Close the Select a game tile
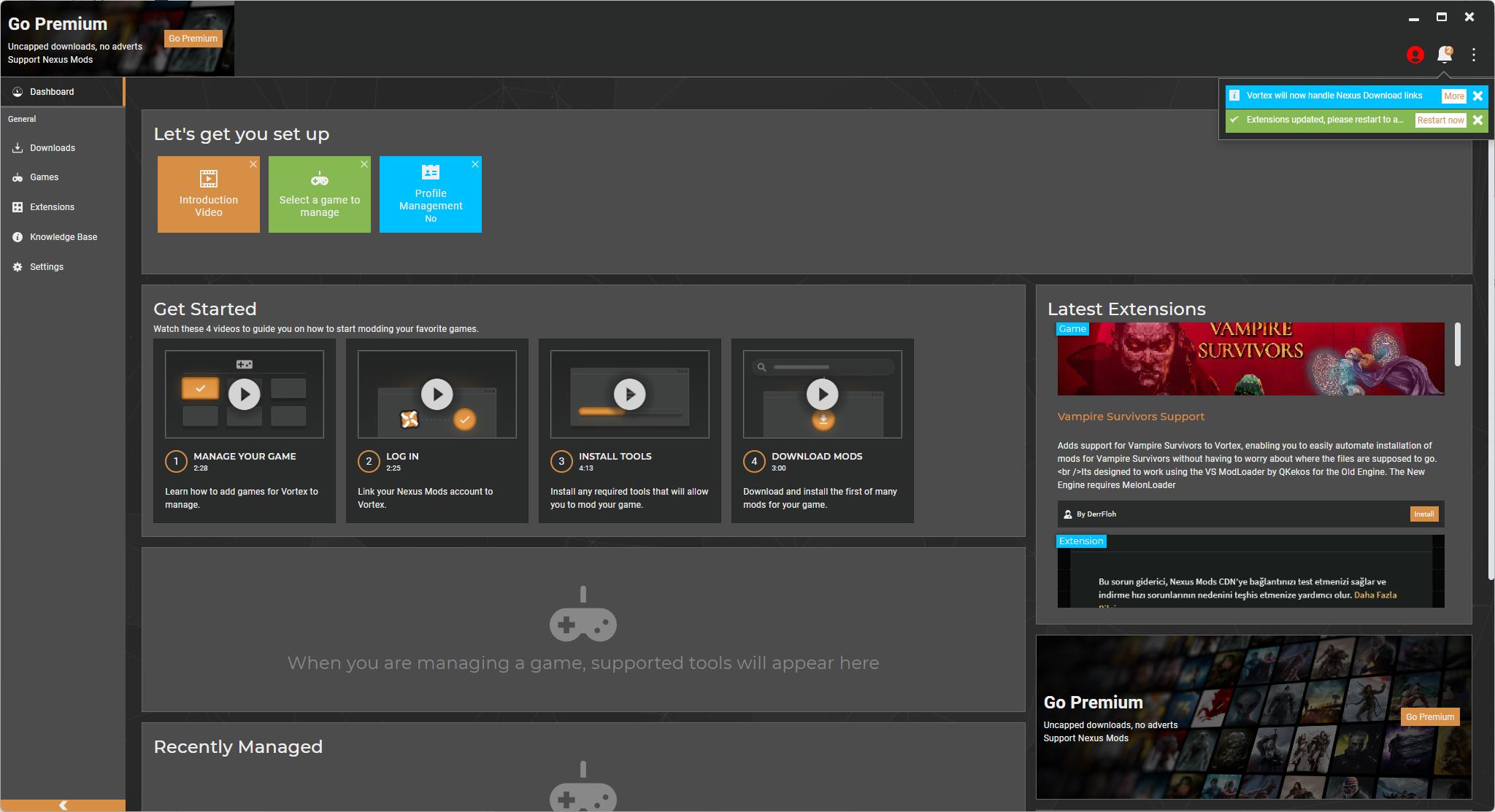Screen dimensions: 1495x812 [x=364, y=164]
